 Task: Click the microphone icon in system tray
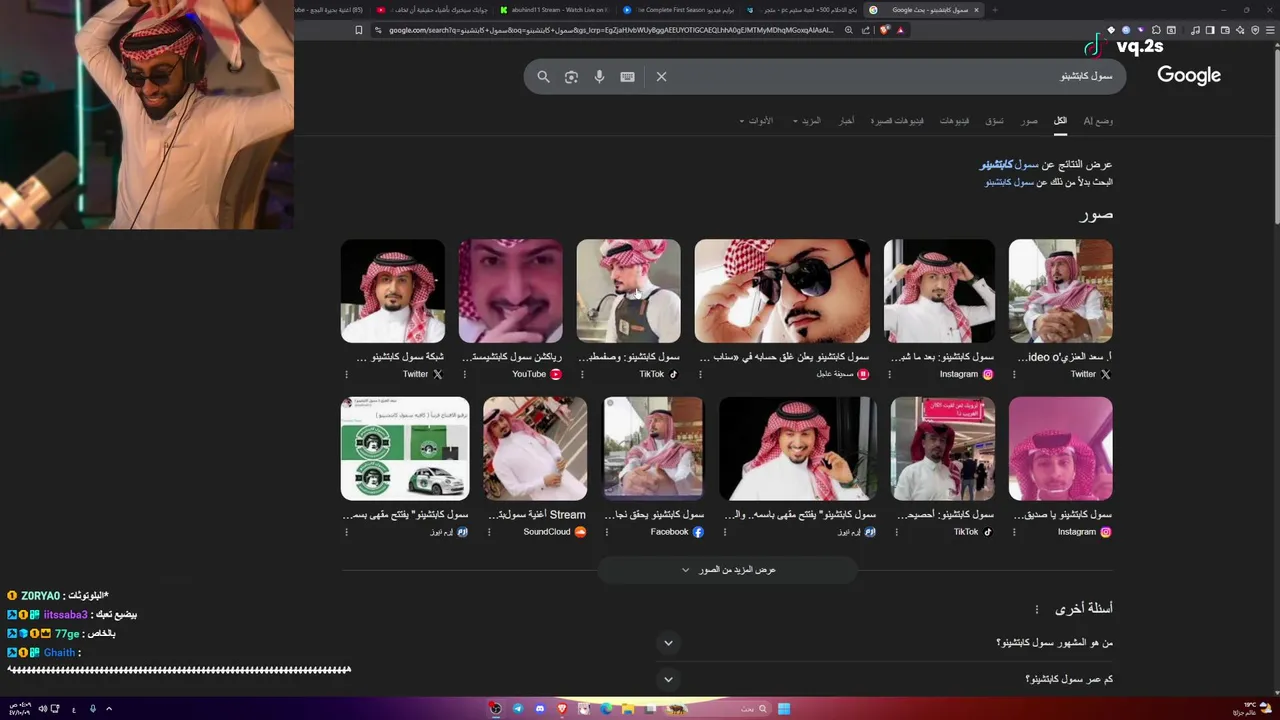coord(93,709)
